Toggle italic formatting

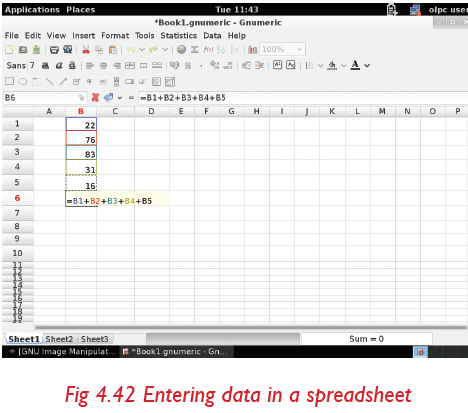59,65
